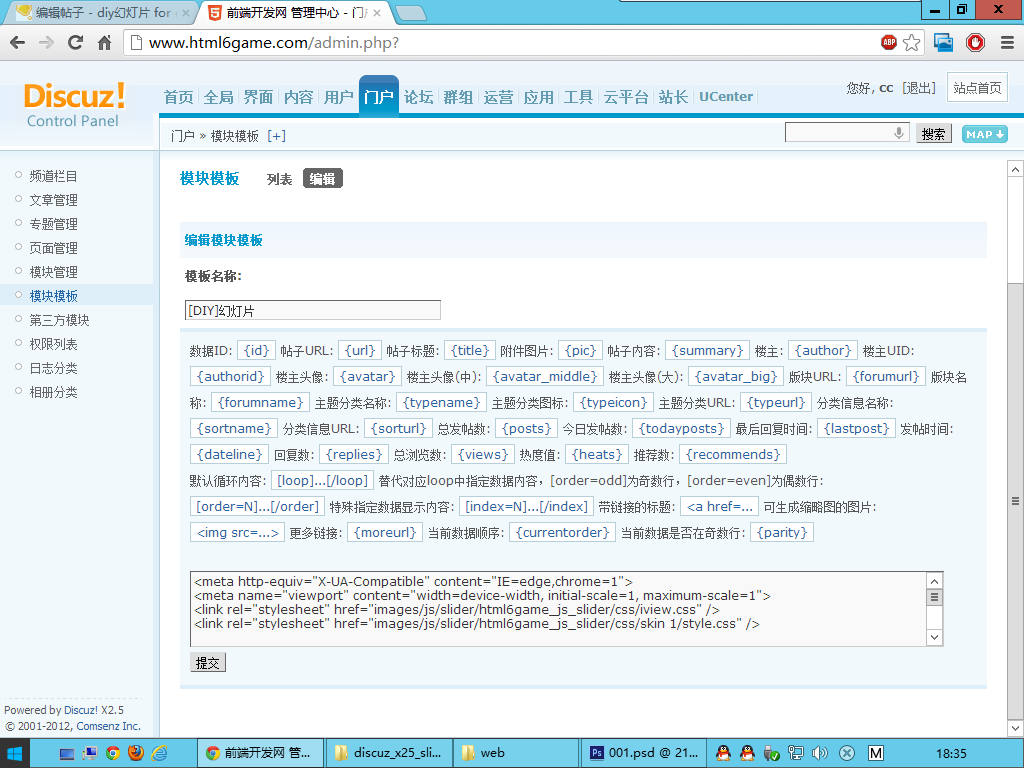Viewport: 1024px width, 768px height.
Task: Click inside the template code textarea
Action: point(559,609)
